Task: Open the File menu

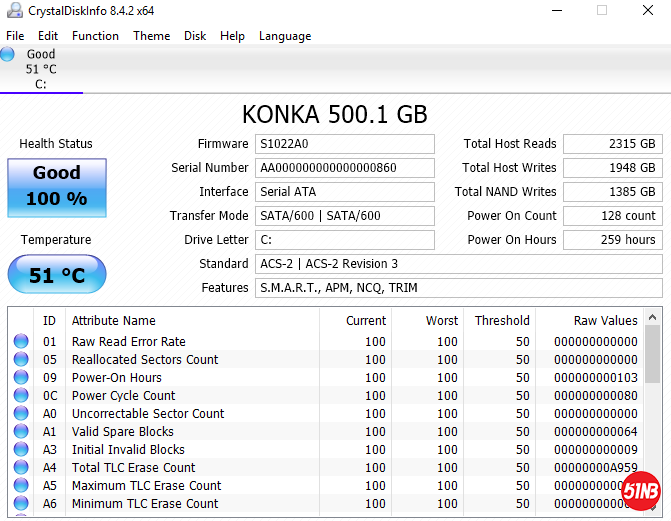Action: 15,36
